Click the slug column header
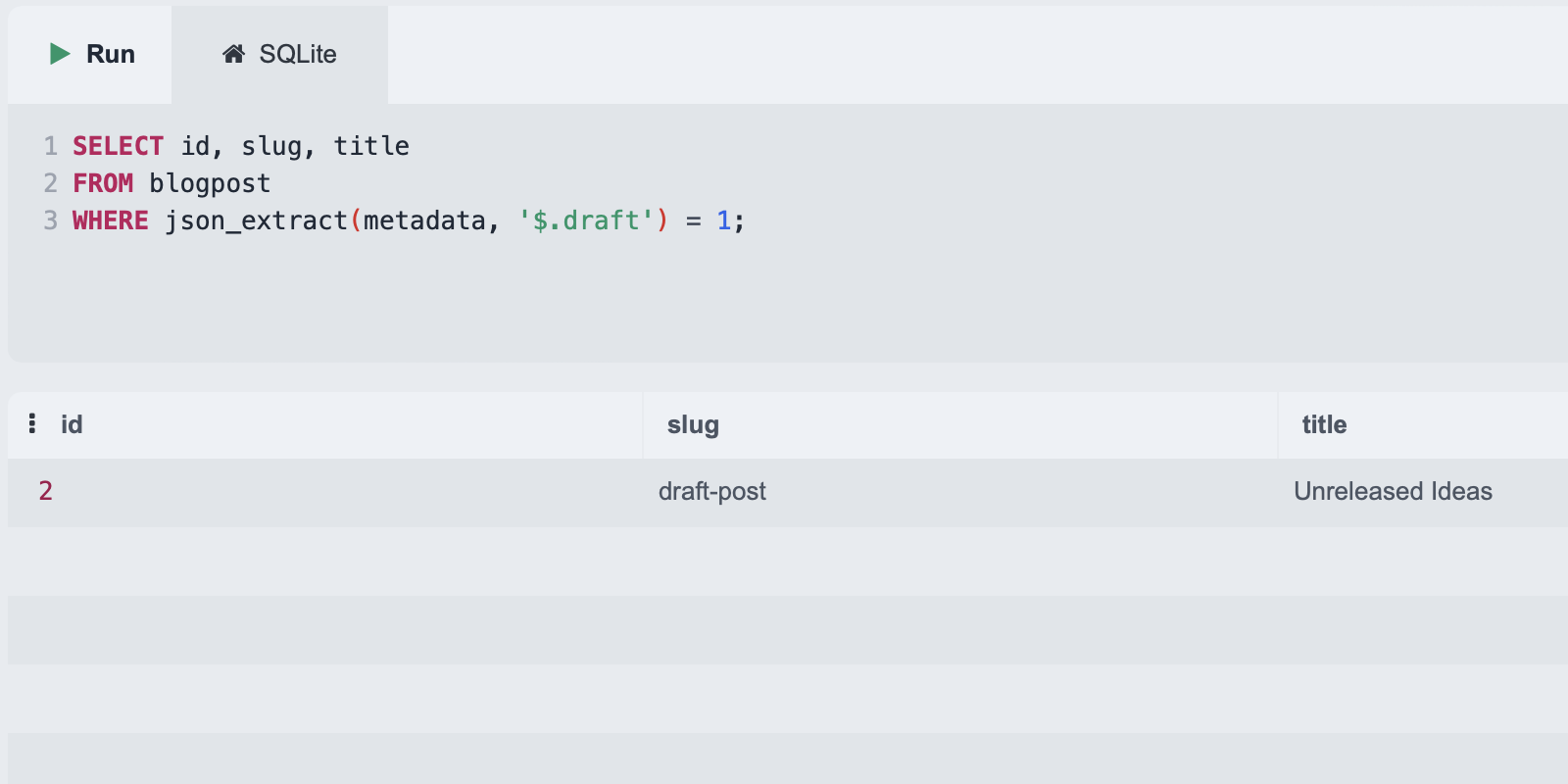The width and height of the screenshot is (1568, 784). tap(693, 424)
